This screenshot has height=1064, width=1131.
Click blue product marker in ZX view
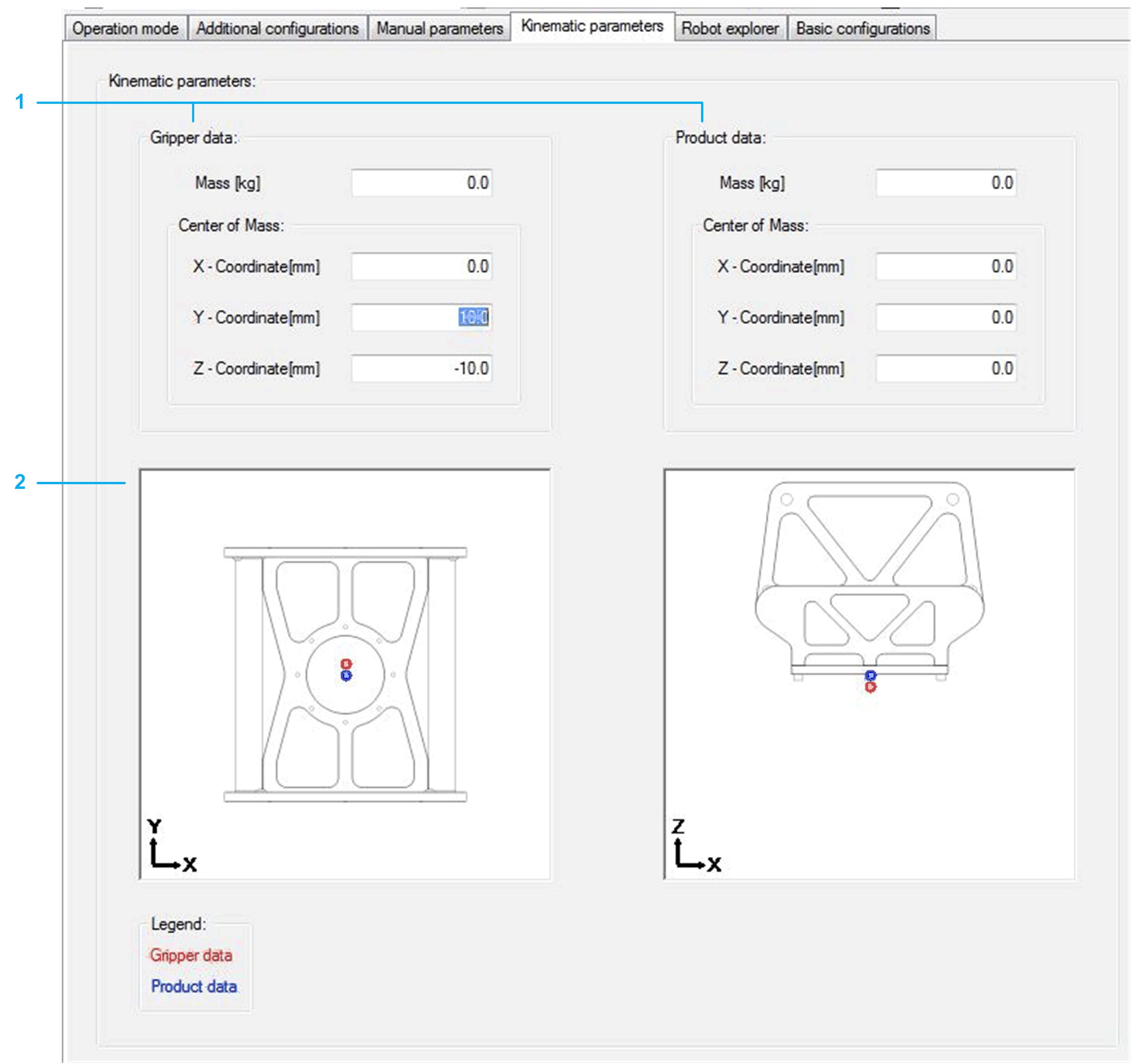coord(870,675)
